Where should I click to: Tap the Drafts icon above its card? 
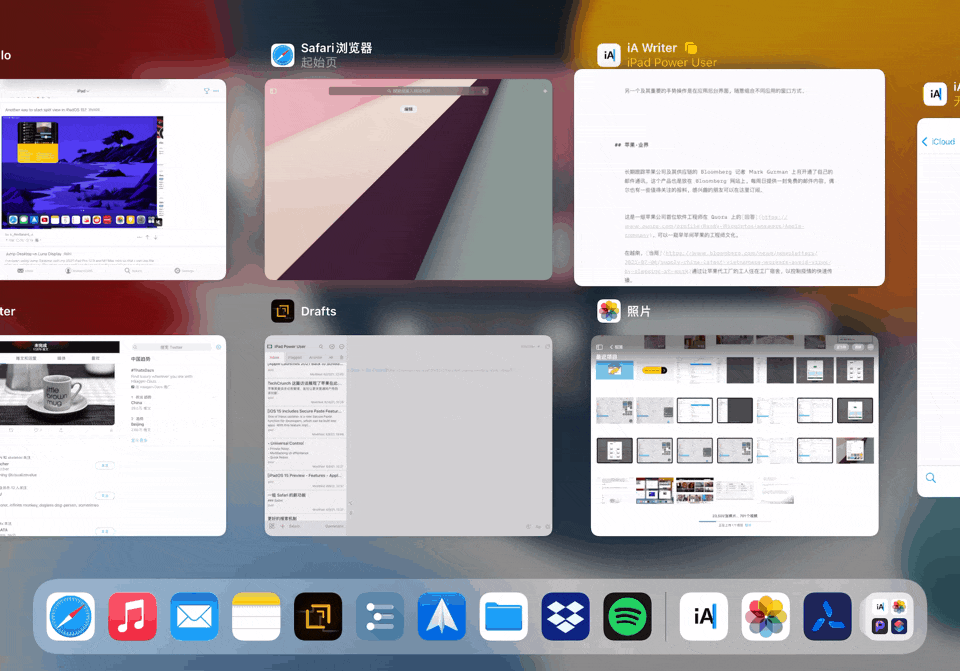point(283,311)
